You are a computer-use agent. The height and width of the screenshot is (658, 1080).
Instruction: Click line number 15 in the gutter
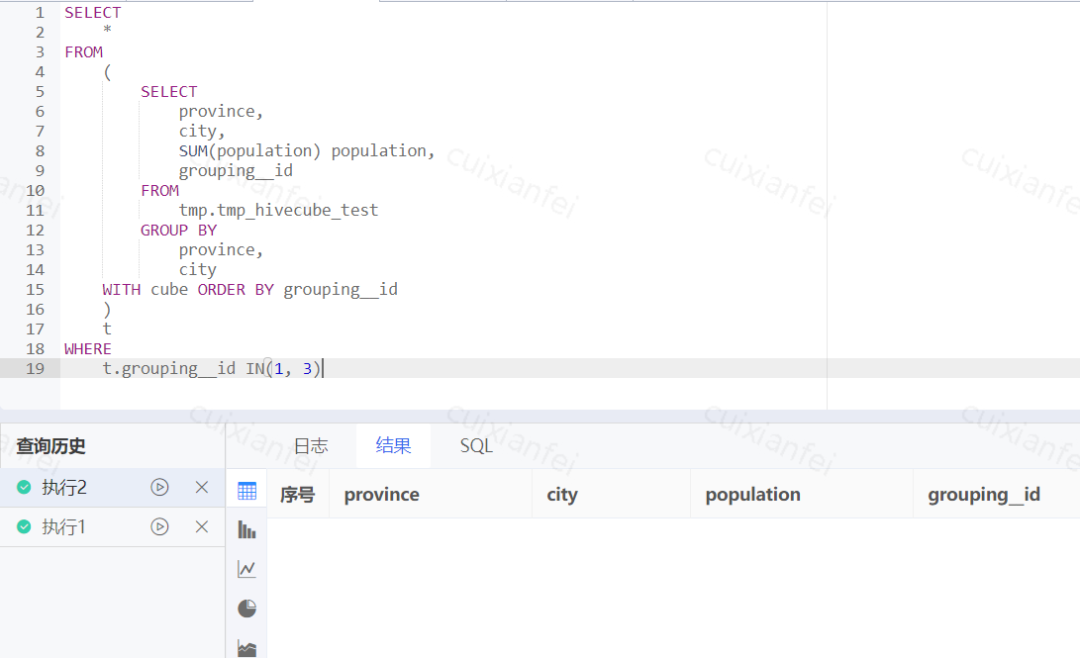(x=35, y=290)
